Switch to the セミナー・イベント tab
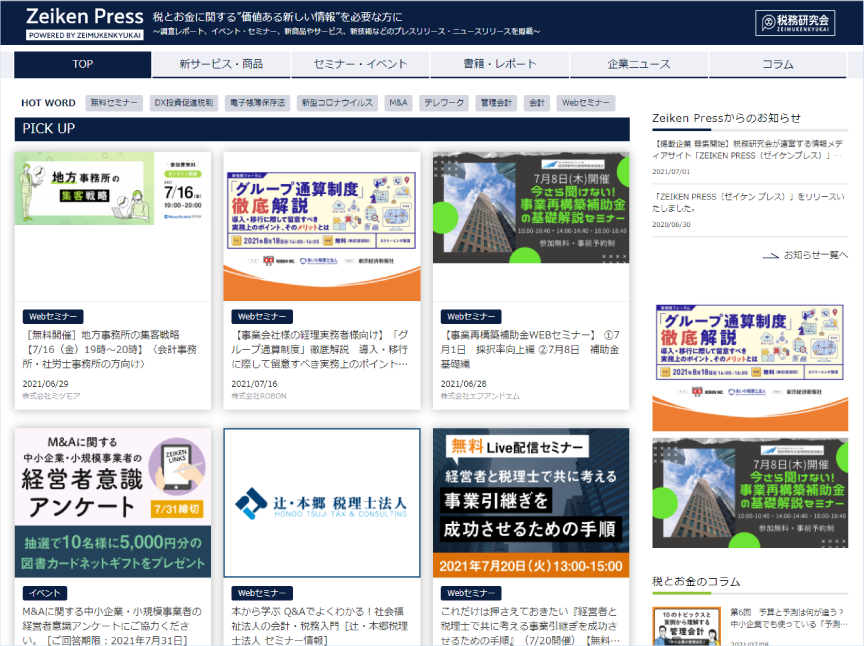The height and width of the screenshot is (646, 864). pyautogui.click(x=360, y=64)
